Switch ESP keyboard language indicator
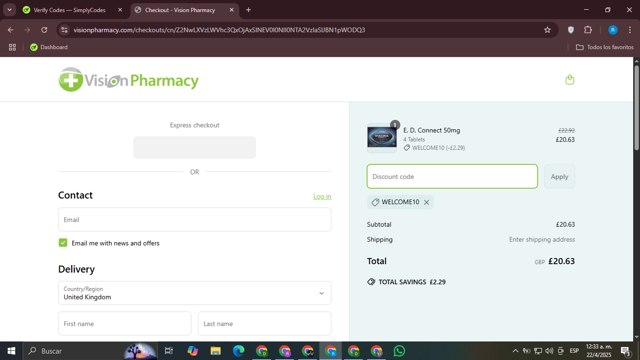Viewport: 640px width, 360px height. 574,351
